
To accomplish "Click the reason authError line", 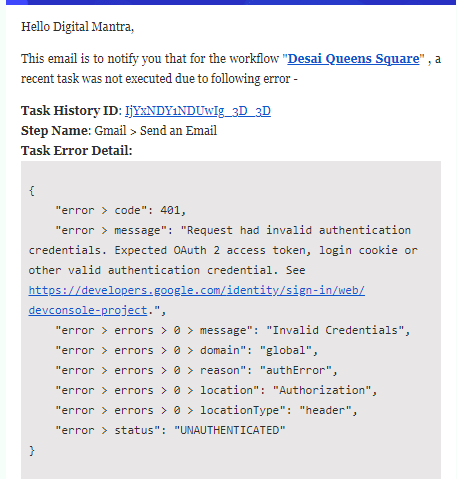I will [196, 370].
